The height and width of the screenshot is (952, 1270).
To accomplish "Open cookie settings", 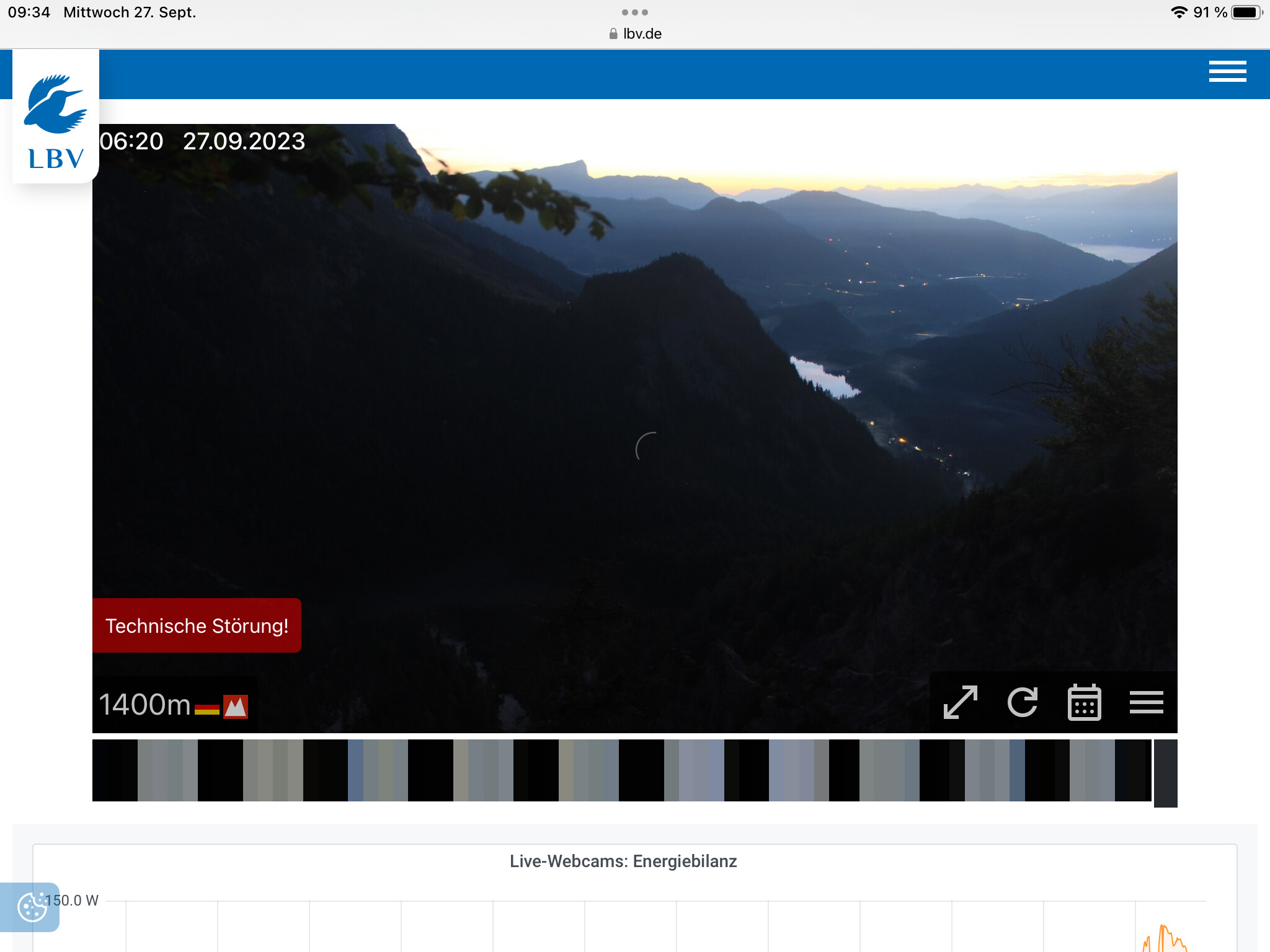I will coord(31,907).
